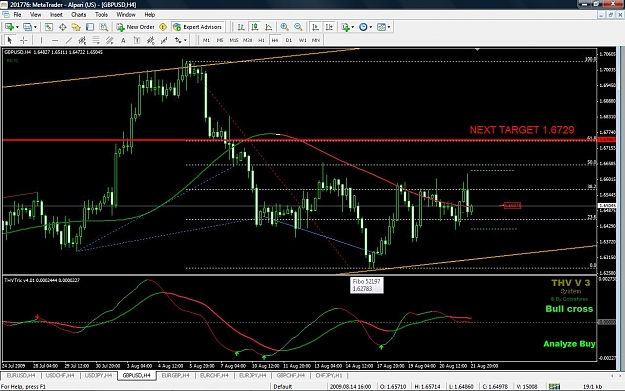Click the Periods clock icon
Image resolution: width=625 pixels, height=391 pixels.
(363, 27)
